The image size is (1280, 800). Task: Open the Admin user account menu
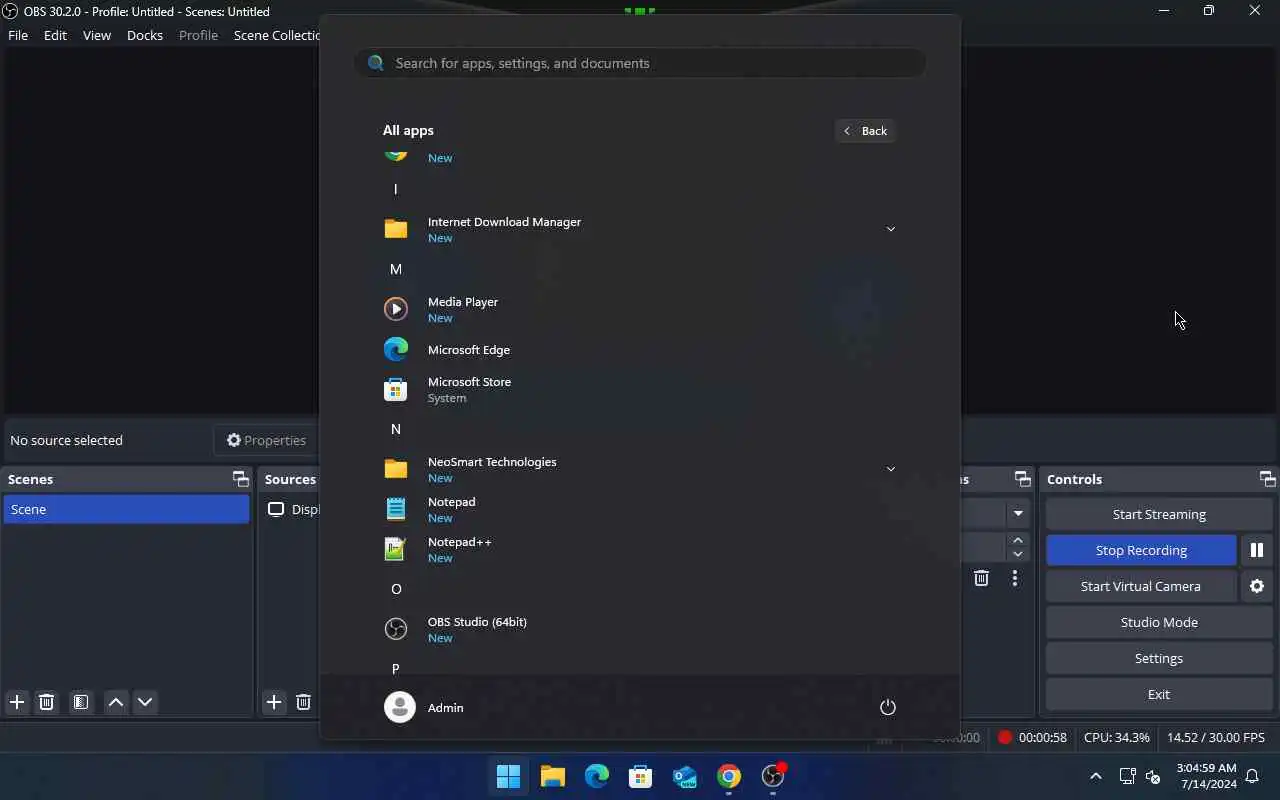tap(425, 707)
